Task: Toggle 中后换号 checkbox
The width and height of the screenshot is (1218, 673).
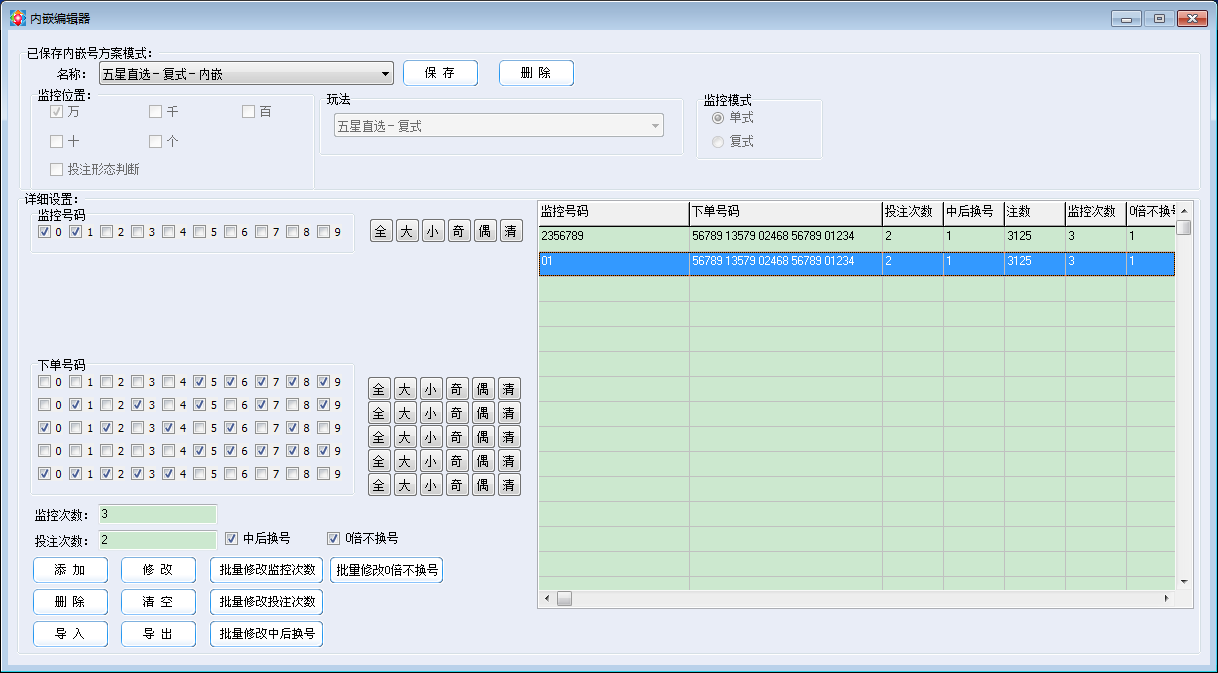Action: point(233,539)
